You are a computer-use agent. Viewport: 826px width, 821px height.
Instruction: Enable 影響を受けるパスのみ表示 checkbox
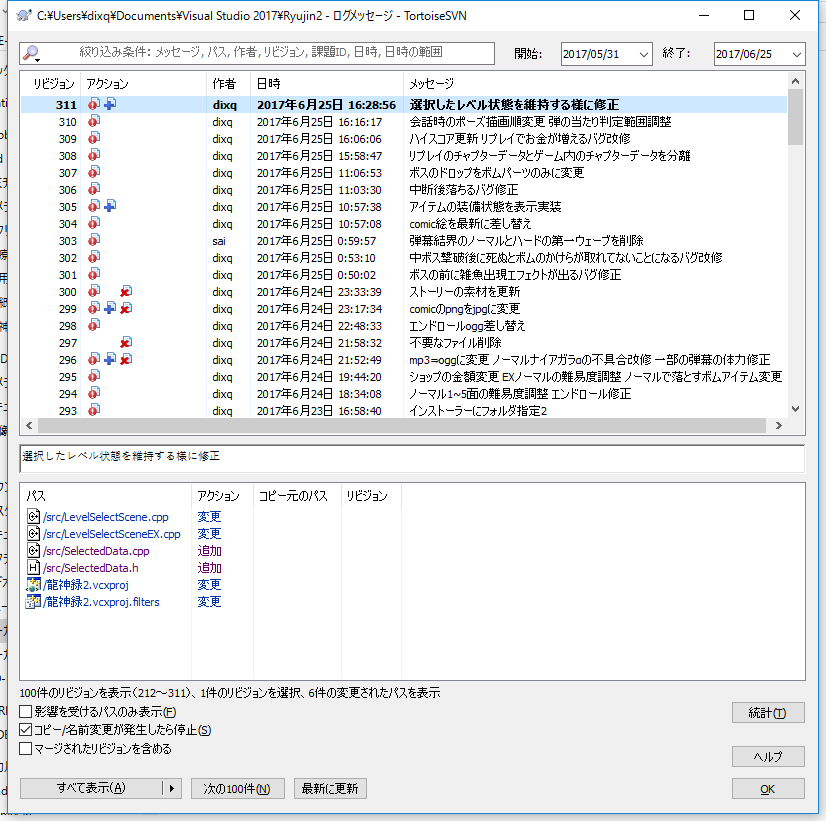(x=27, y=712)
